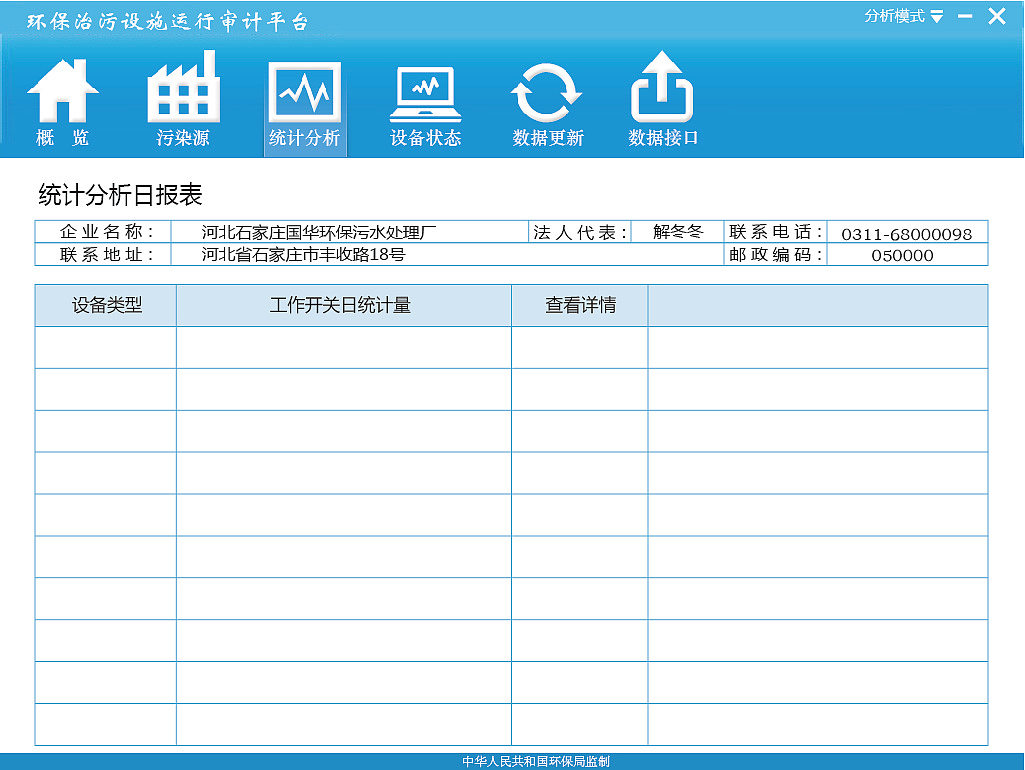Image resolution: width=1025 pixels, height=770 pixels.
Task: Open the 数据接口 upload icon
Action: 663,100
